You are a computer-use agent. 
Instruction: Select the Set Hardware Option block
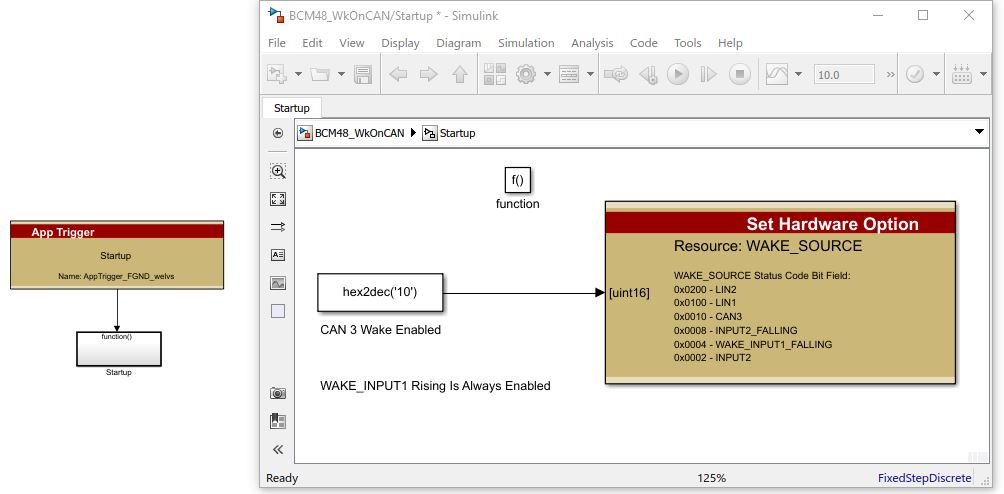click(780, 292)
